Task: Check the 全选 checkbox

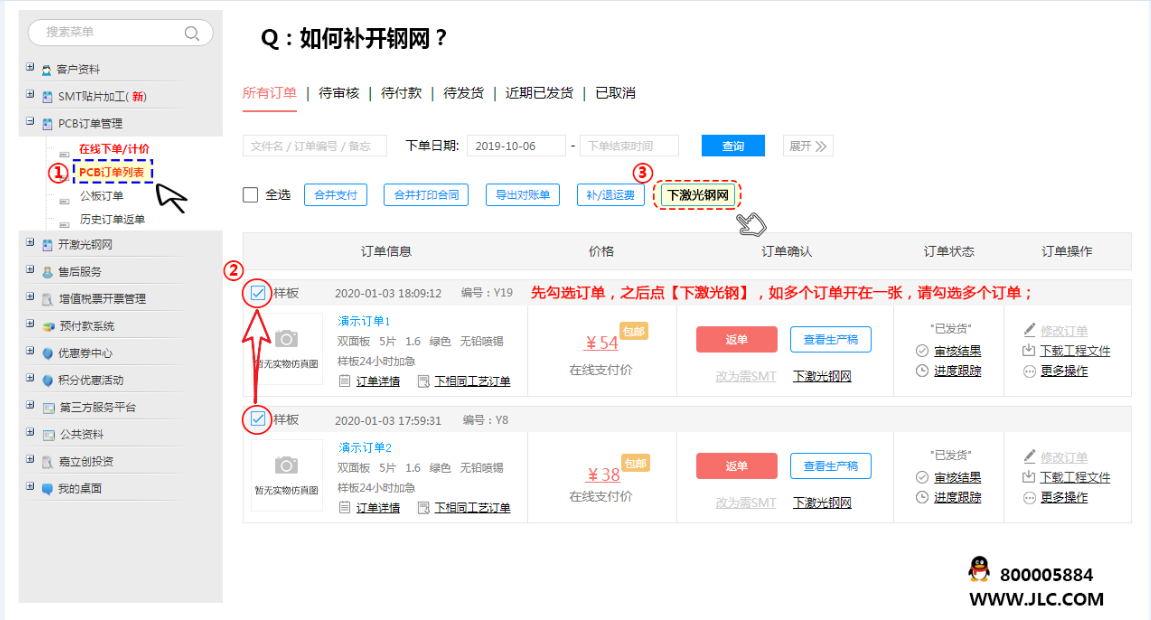Action: point(251,195)
